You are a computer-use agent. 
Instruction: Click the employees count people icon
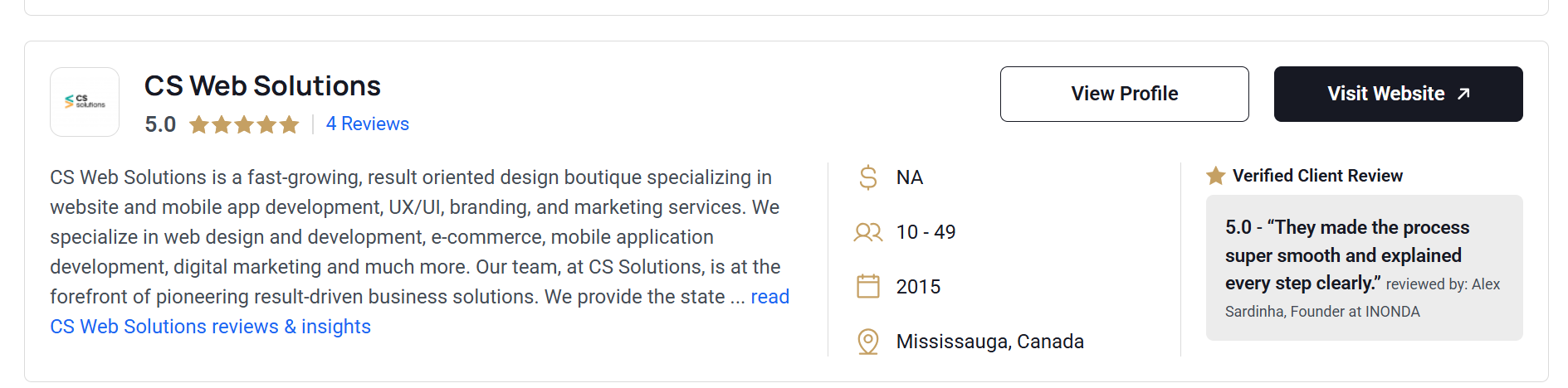(868, 232)
